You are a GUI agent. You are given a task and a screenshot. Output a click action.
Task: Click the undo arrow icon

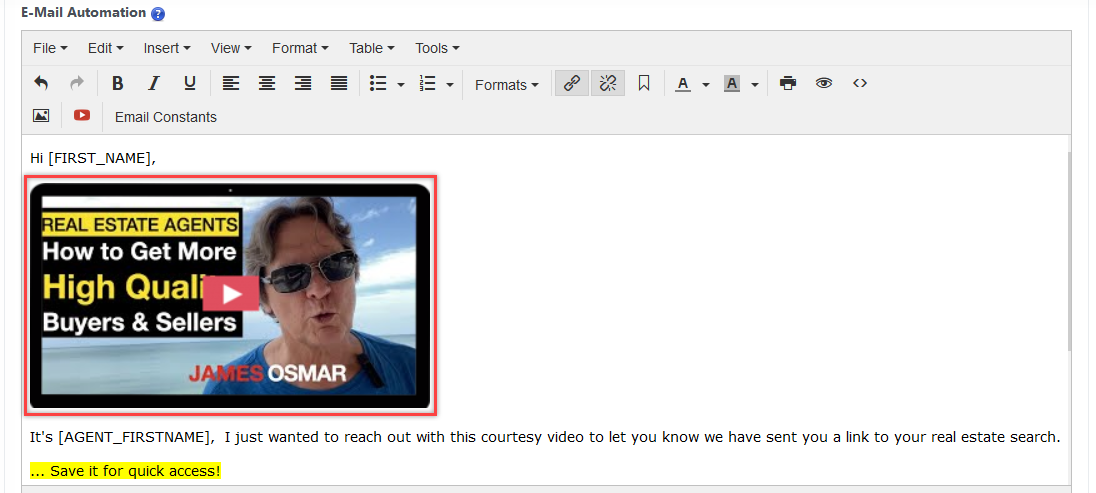41,84
